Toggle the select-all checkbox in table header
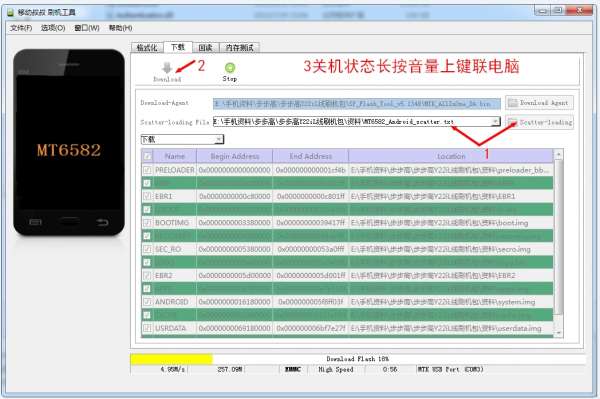Image resolution: width=600 pixels, height=399 pixels. pyautogui.click(x=147, y=156)
